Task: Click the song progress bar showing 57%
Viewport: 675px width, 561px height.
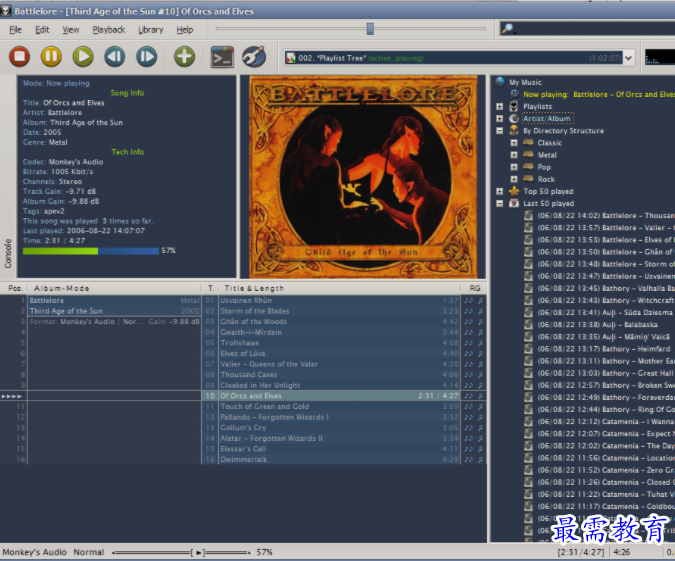Action: (91, 251)
